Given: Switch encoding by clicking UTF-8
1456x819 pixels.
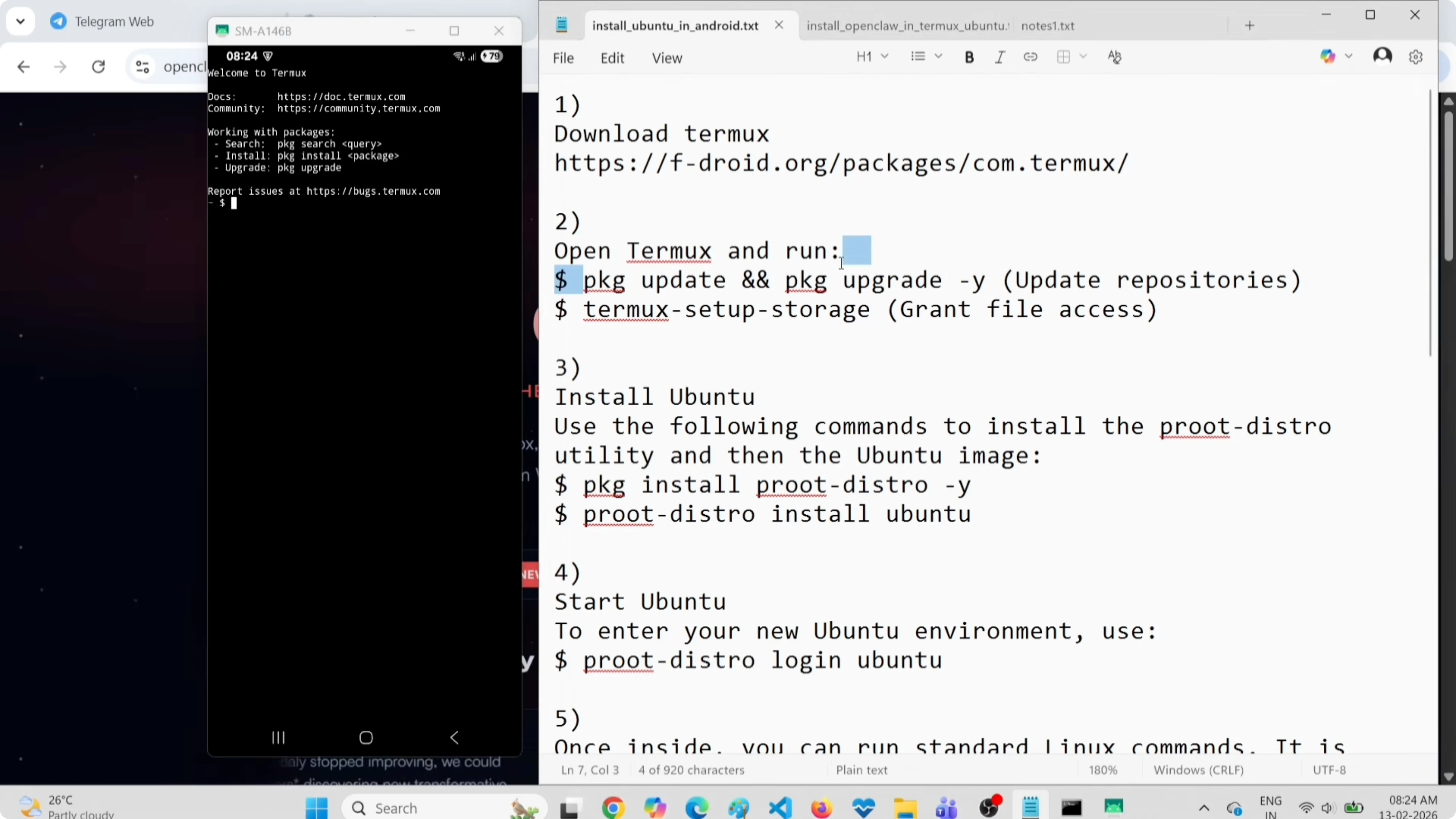Looking at the screenshot, I should 1329,770.
